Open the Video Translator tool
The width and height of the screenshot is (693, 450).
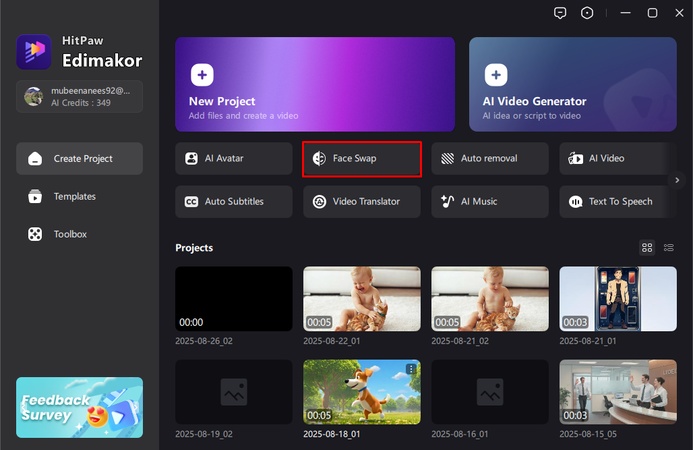362,202
